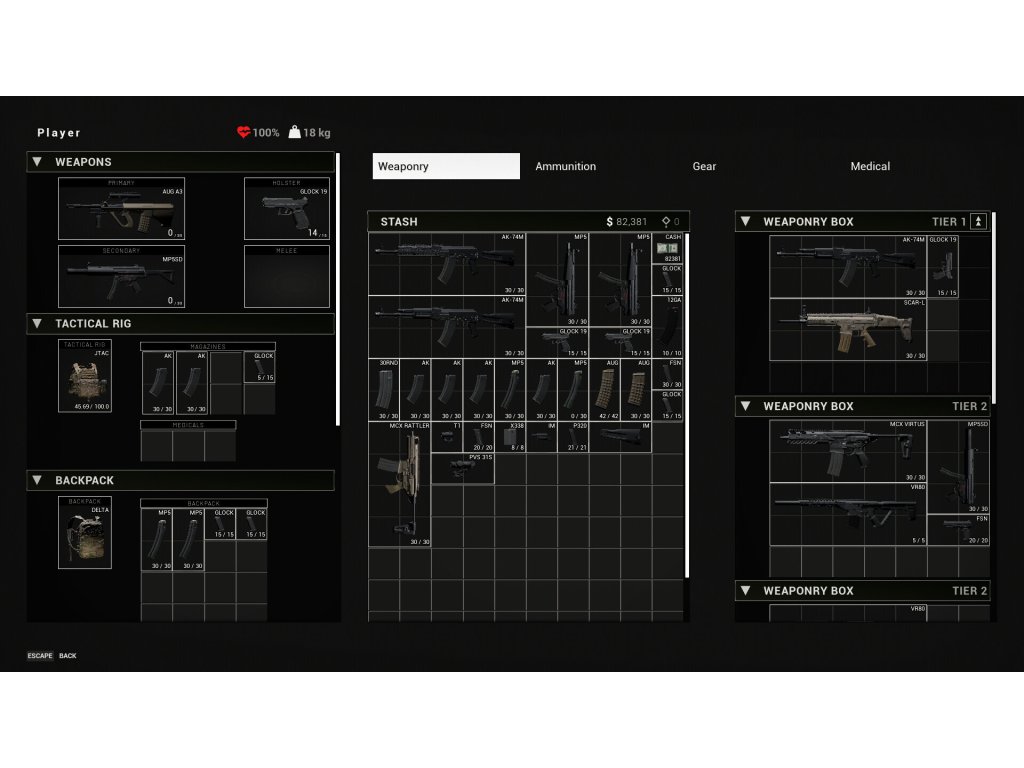The height and width of the screenshot is (768, 1024).
Task: Collapse the BACKPACK section
Action: [37, 480]
